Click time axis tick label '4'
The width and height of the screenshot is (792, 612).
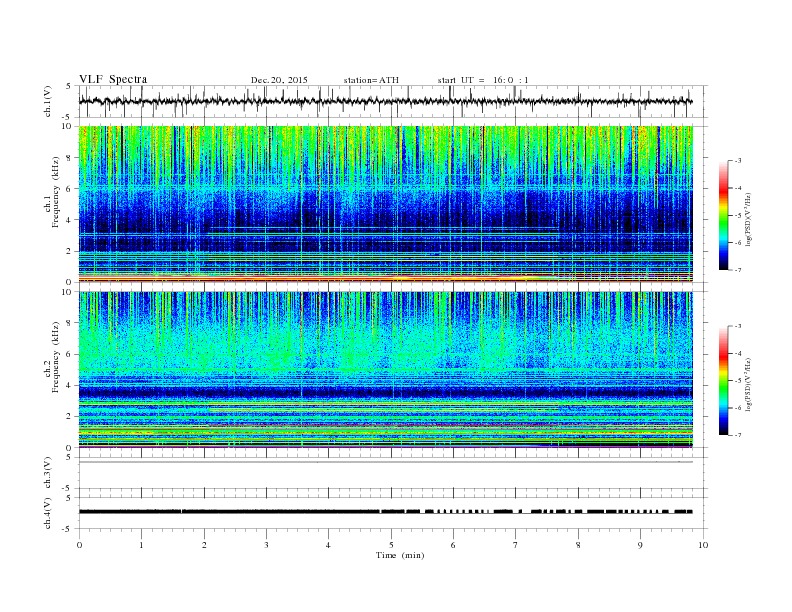coord(328,545)
